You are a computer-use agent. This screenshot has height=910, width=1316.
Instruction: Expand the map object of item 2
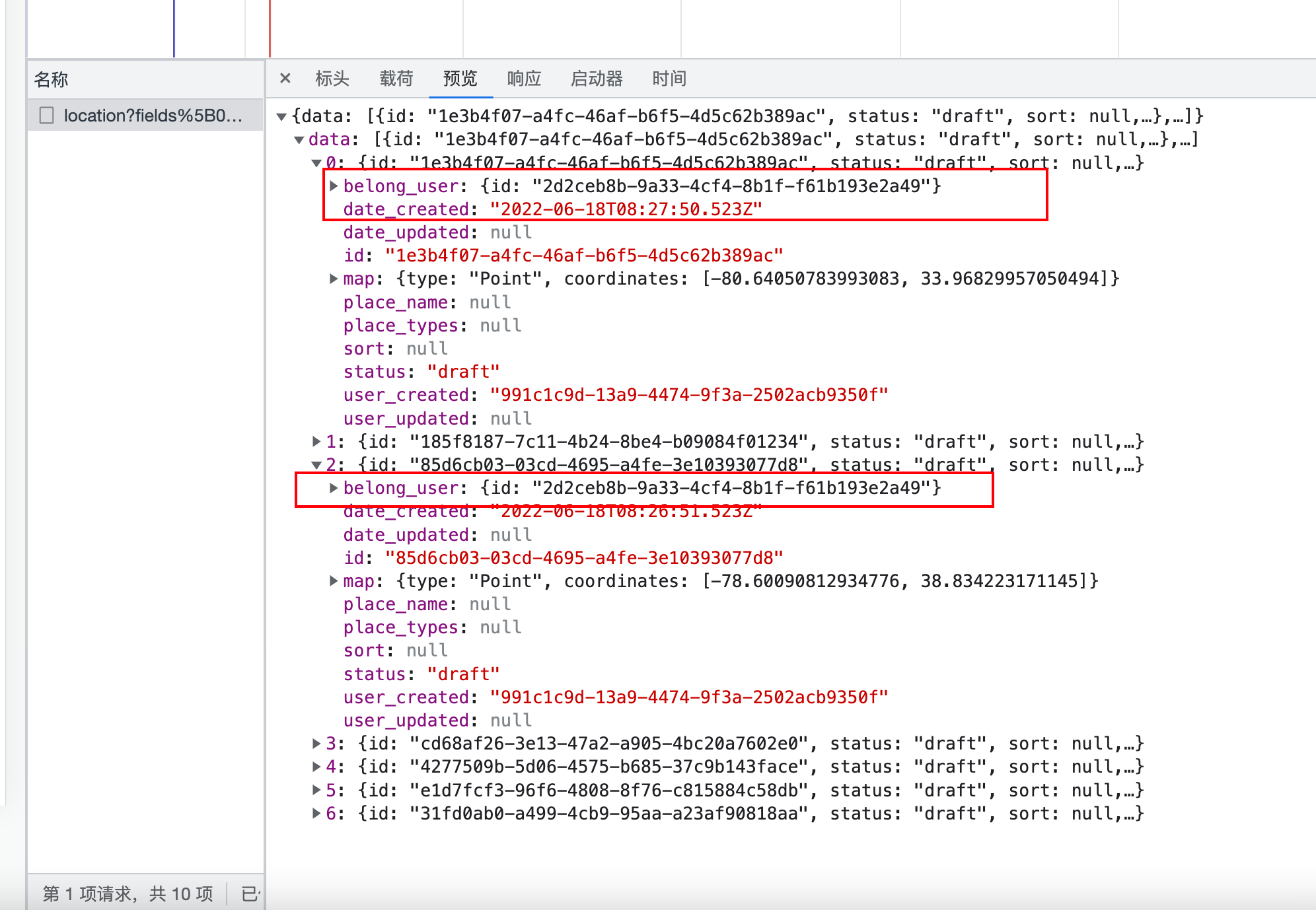[x=334, y=580]
